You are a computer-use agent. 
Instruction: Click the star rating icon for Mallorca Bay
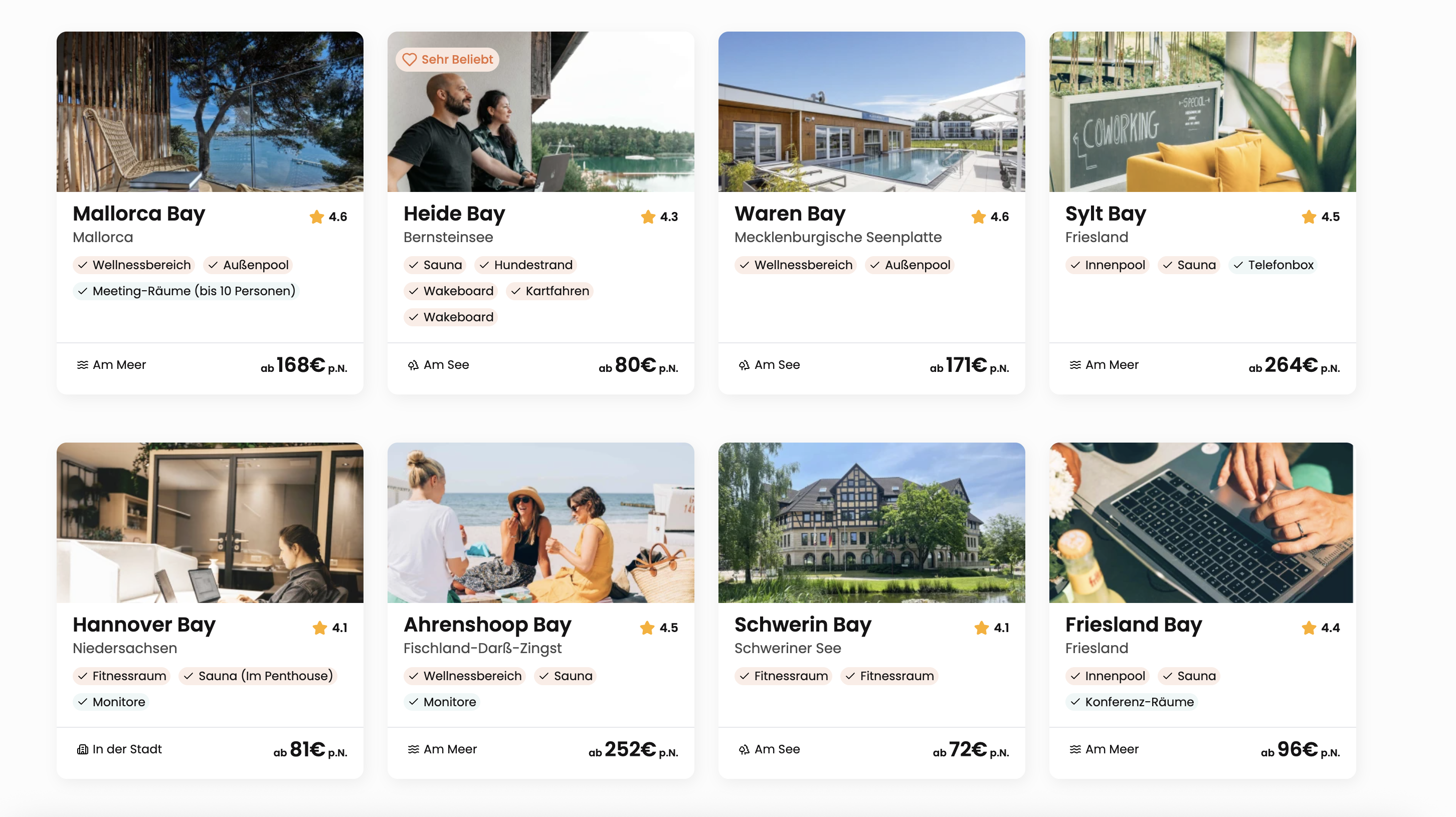(316, 217)
